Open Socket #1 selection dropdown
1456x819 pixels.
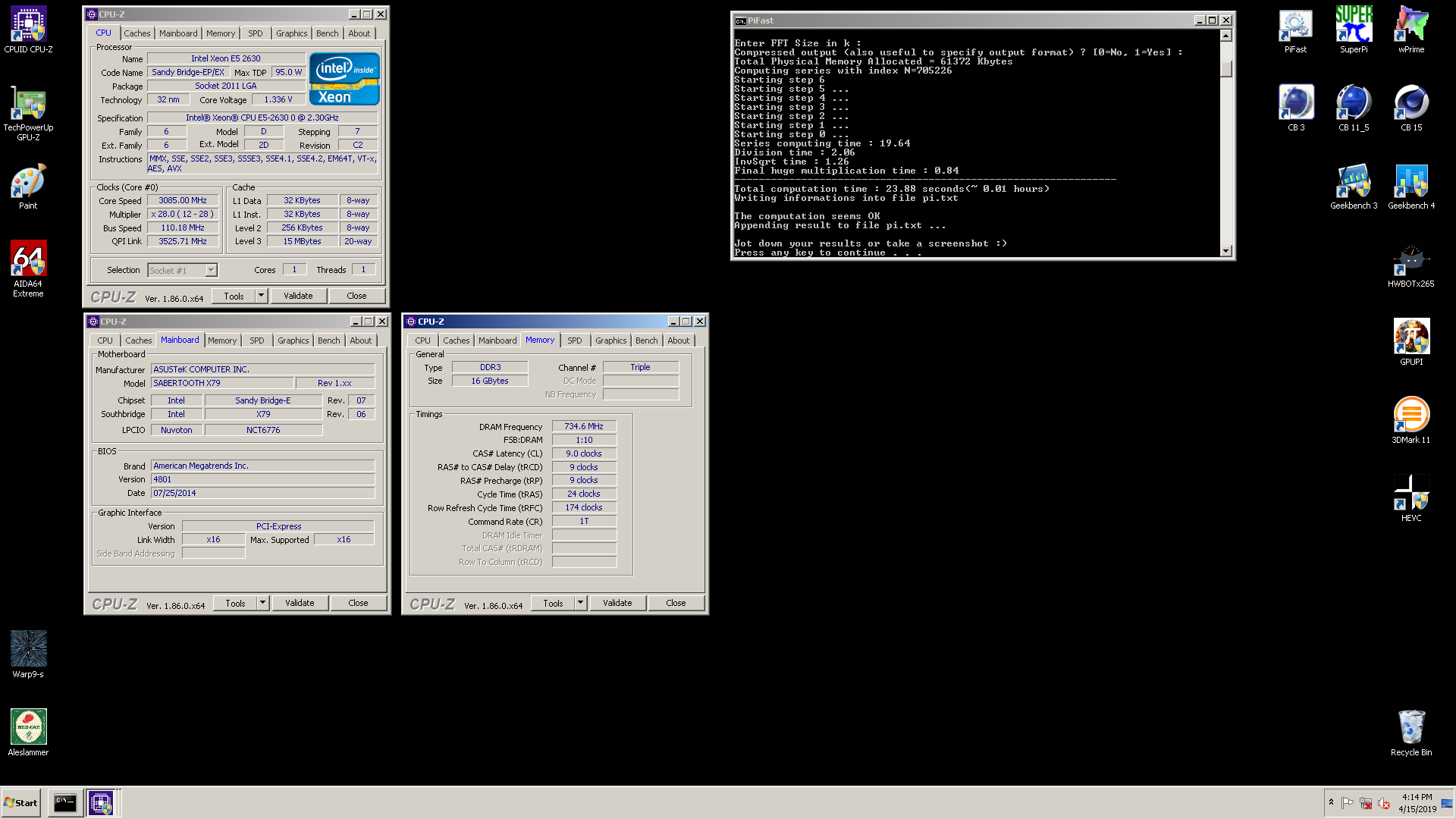(212, 270)
